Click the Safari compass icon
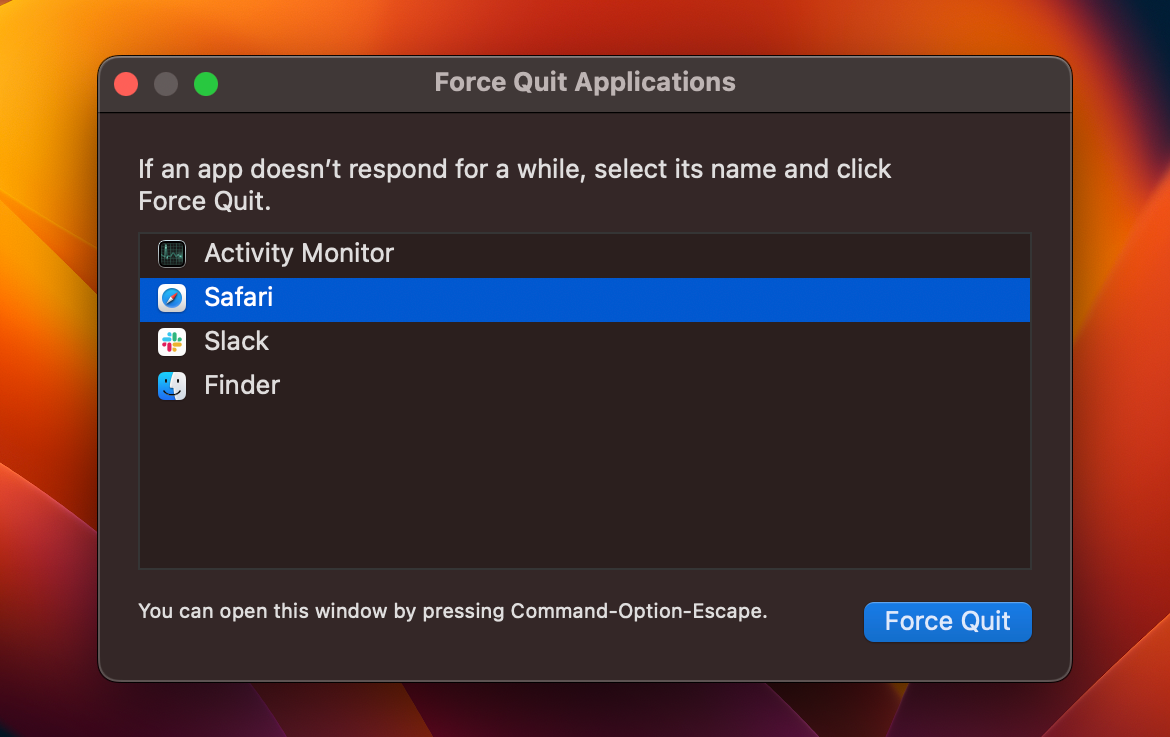The height and width of the screenshot is (737, 1170). click(171, 297)
